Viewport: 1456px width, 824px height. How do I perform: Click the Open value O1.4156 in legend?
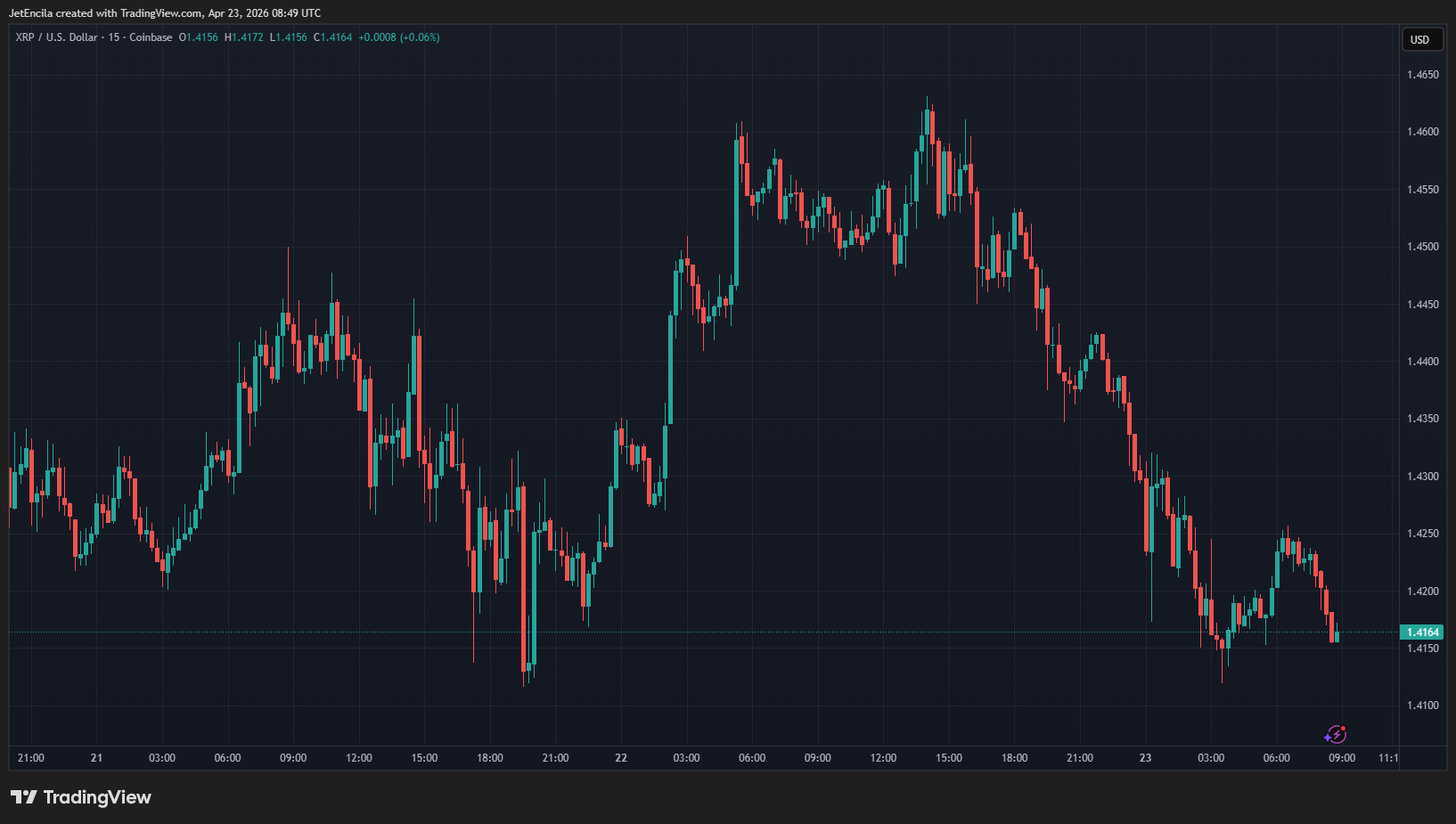pos(198,37)
